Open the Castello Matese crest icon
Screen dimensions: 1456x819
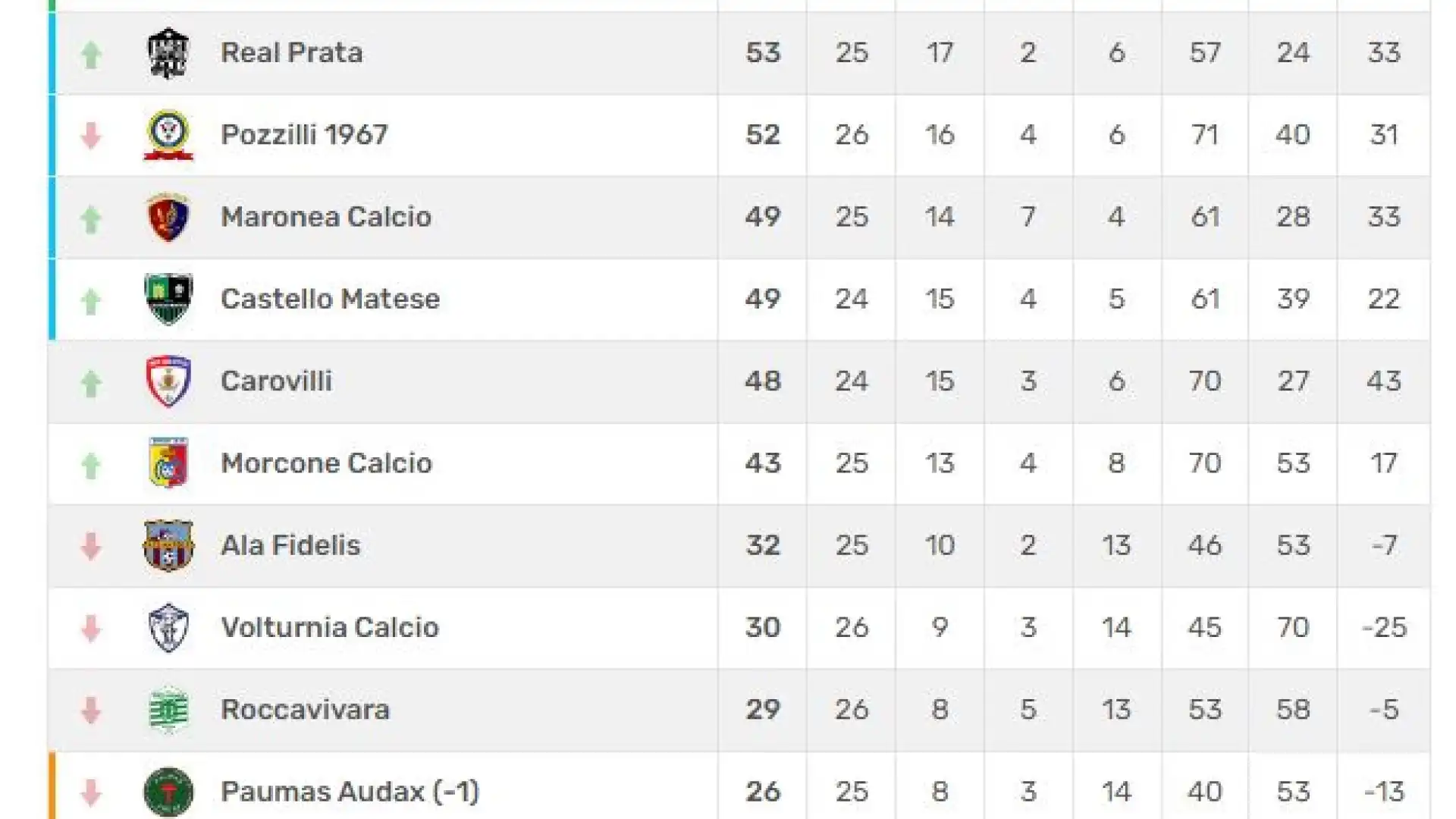pyautogui.click(x=168, y=299)
